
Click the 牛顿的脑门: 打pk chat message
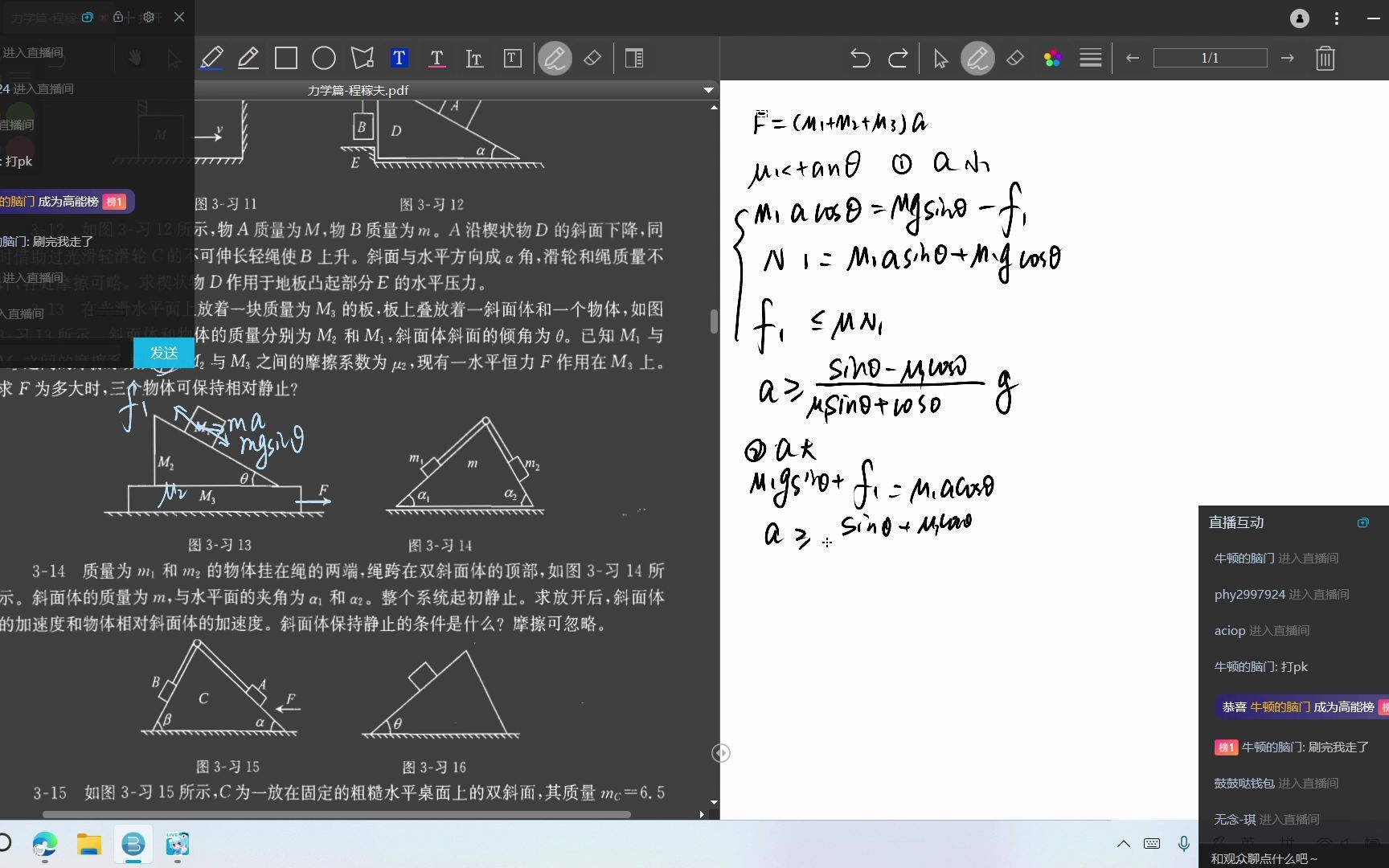pos(1260,667)
